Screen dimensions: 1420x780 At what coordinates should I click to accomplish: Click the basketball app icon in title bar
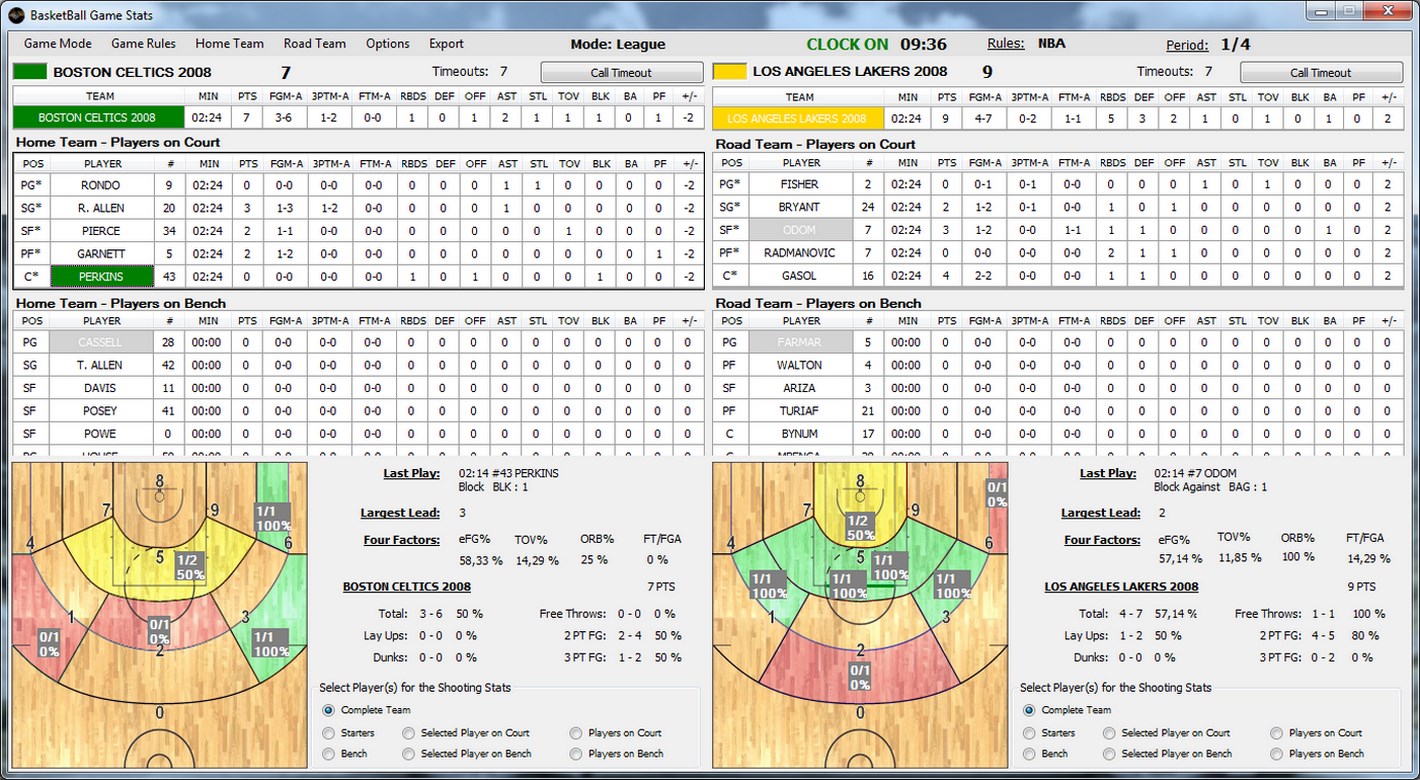16,14
